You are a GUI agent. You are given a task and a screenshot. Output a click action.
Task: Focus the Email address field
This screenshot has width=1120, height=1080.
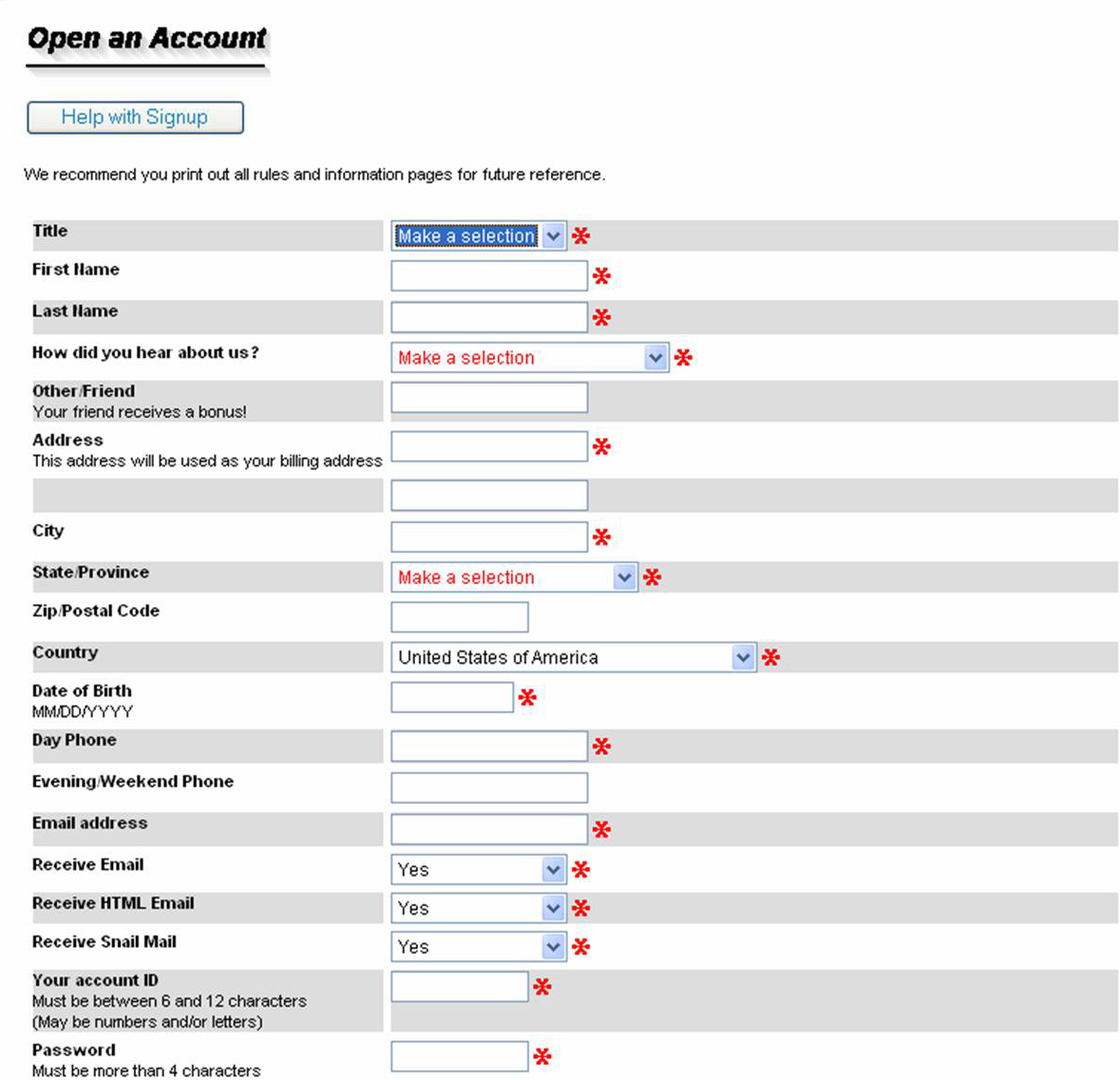[x=488, y=829]
